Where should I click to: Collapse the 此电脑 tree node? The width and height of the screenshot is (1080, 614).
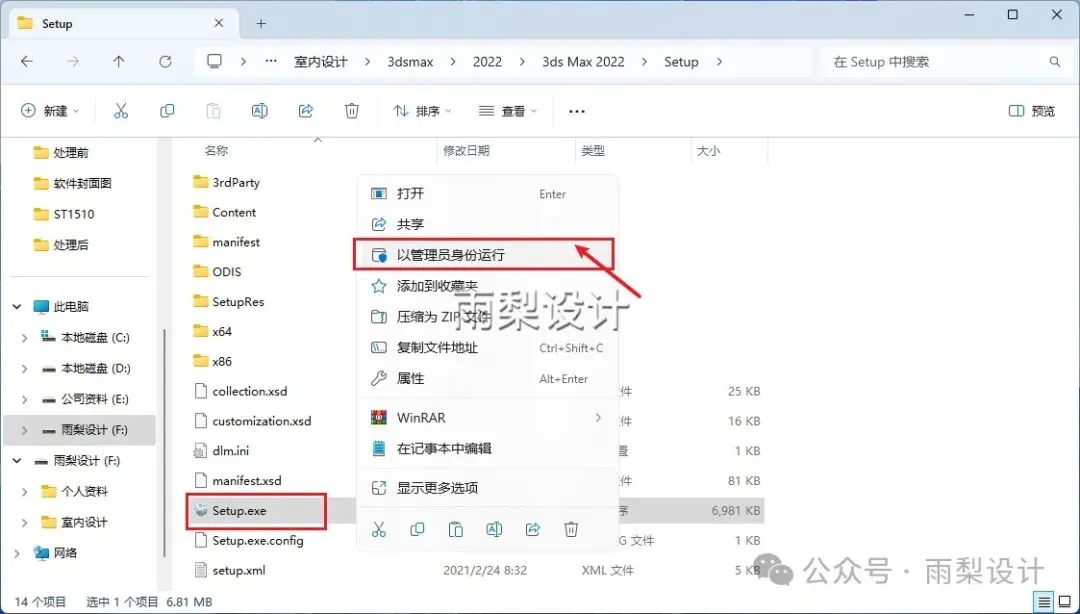click(x=17, y=307)
